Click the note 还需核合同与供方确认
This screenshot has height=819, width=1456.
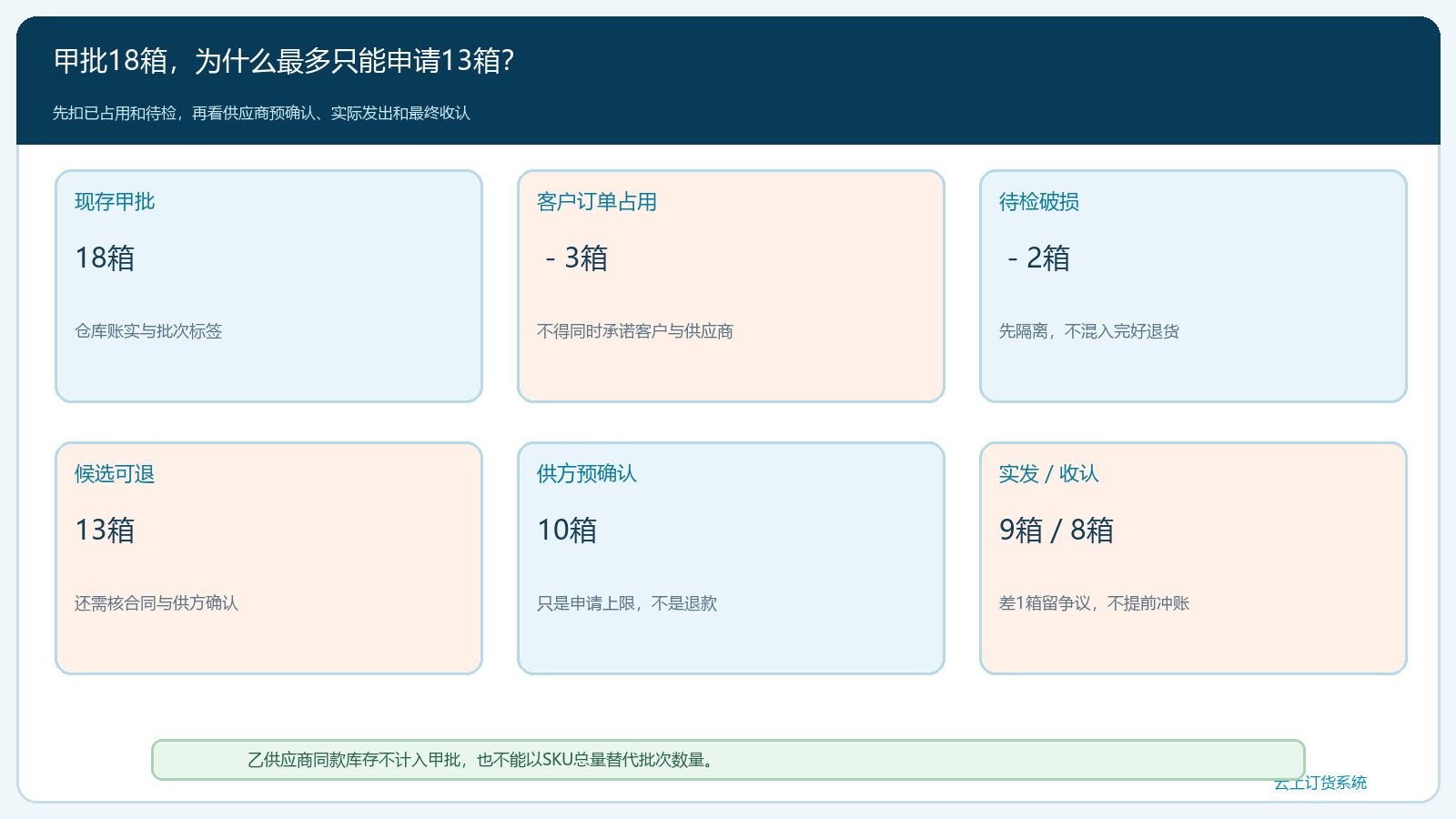[x=157, y=603]
